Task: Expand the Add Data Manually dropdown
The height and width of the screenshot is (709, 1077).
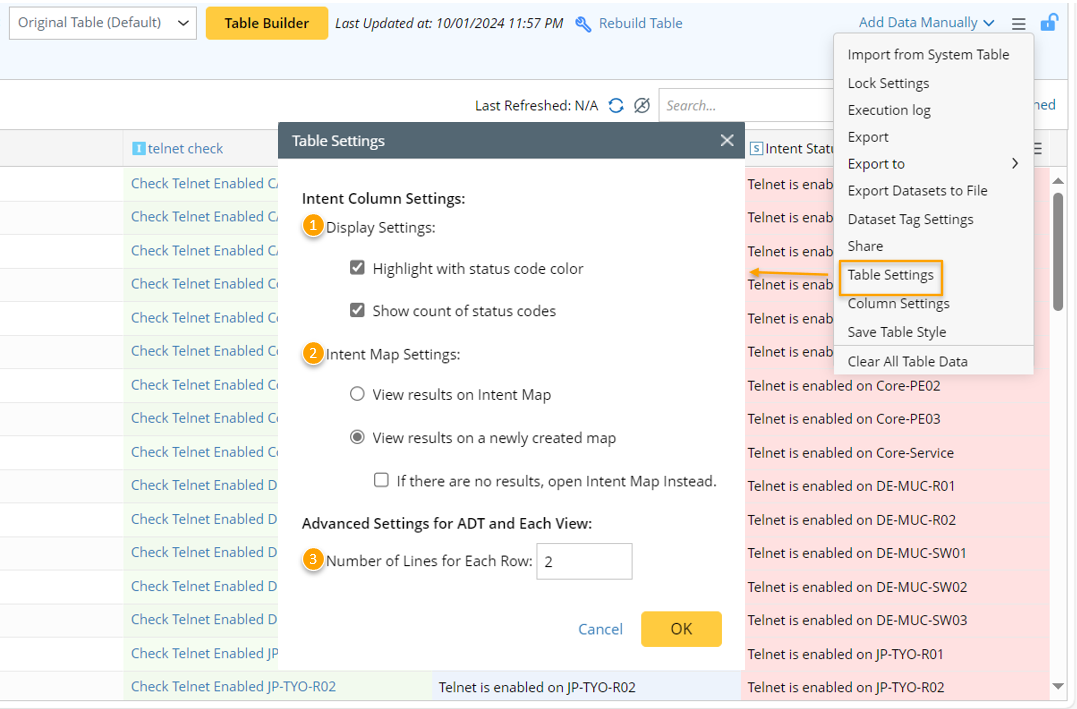Action: point(926,23)
